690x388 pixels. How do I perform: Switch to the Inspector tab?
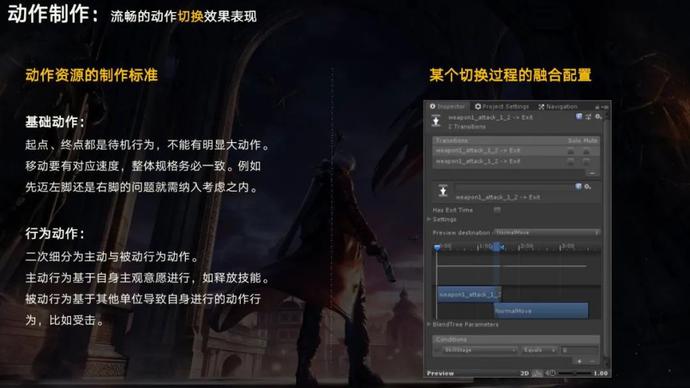coord(447,106)
